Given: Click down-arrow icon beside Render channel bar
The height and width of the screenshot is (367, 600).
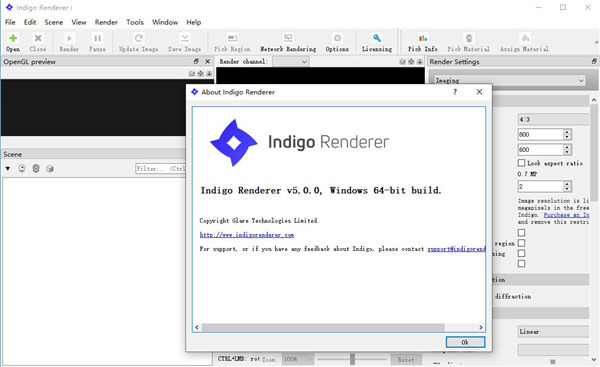Looking at the screenshot, I should click(420, 62).
